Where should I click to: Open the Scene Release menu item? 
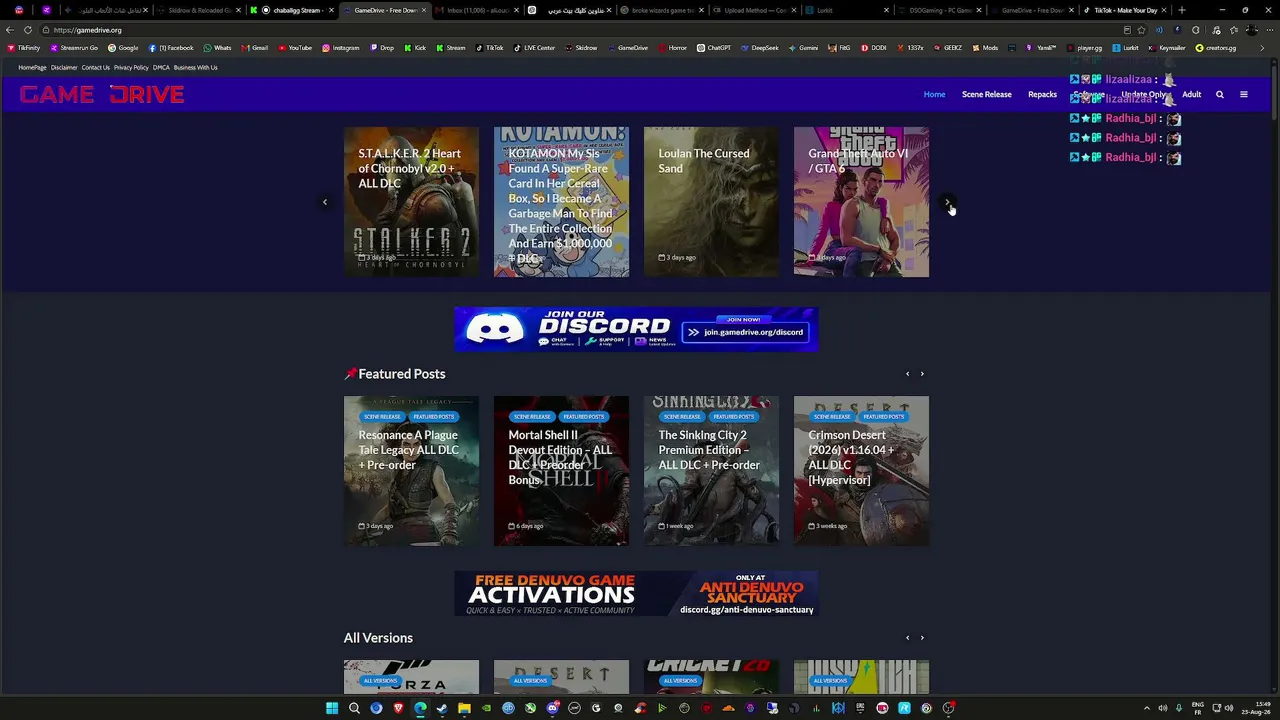pos(987,95)
